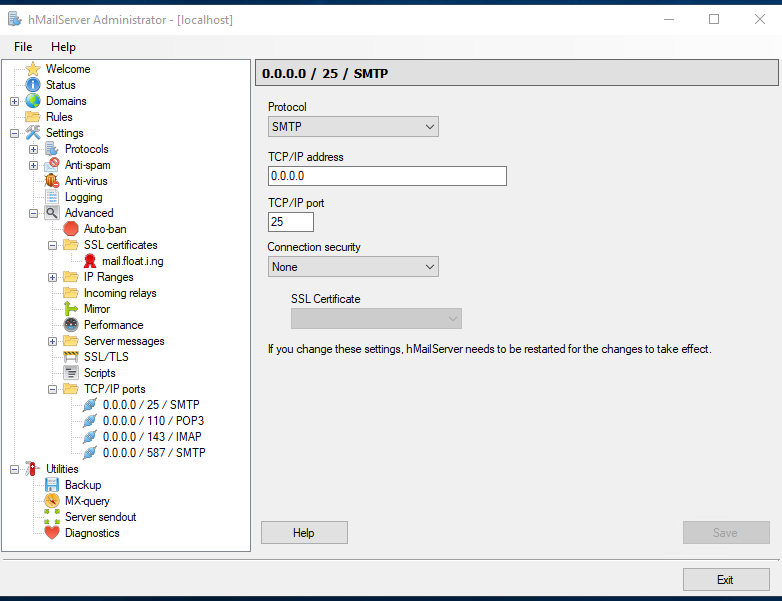Expand the Protocols tree node

tap(33, 149)
